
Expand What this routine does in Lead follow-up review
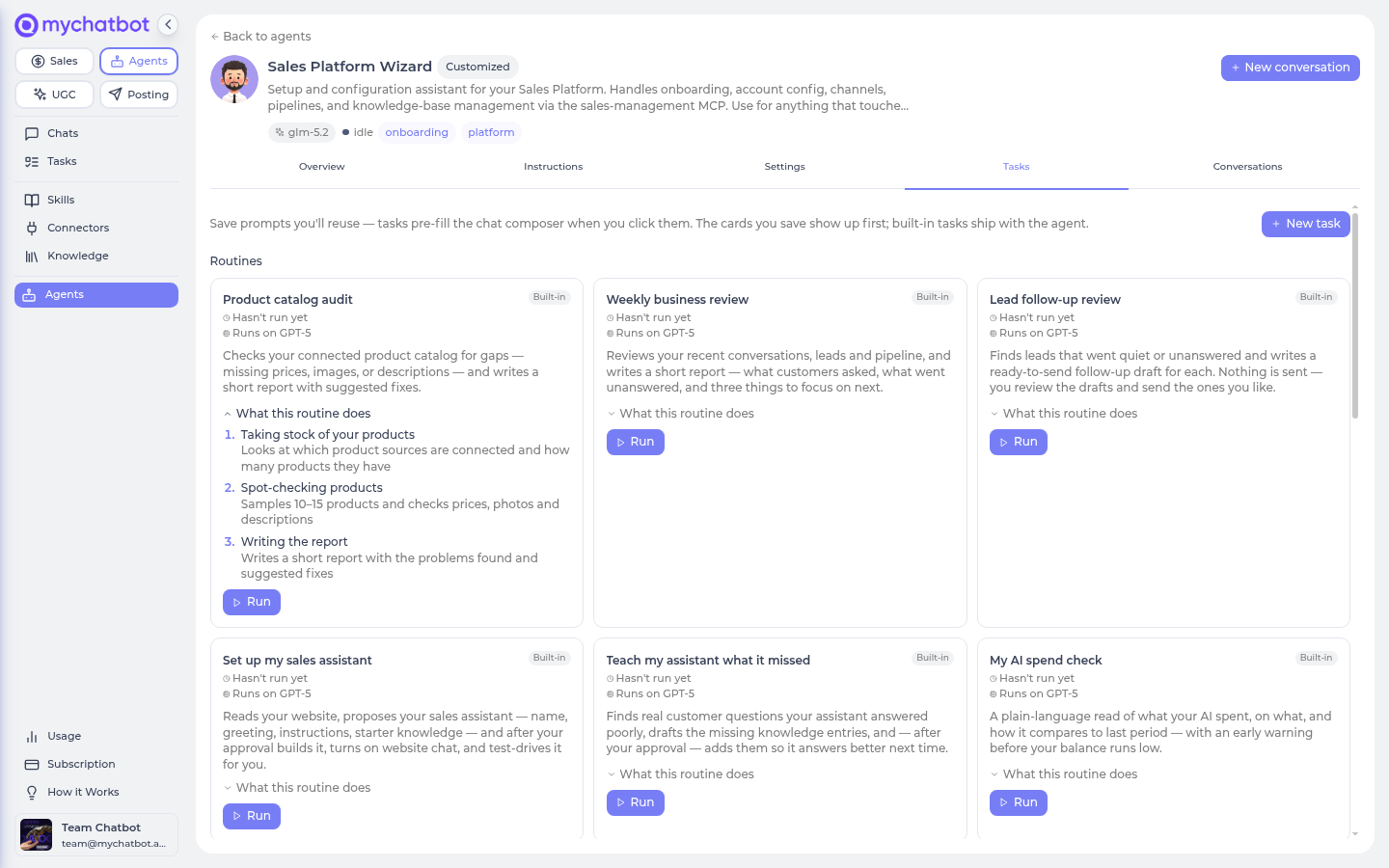[1063, 414]
